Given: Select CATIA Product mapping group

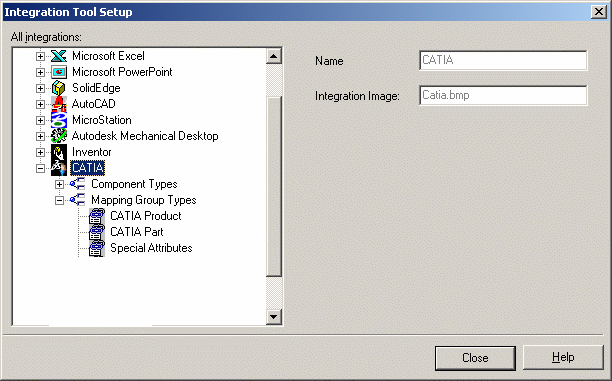Looking at the screenshot, I should [x=146, y=216].
